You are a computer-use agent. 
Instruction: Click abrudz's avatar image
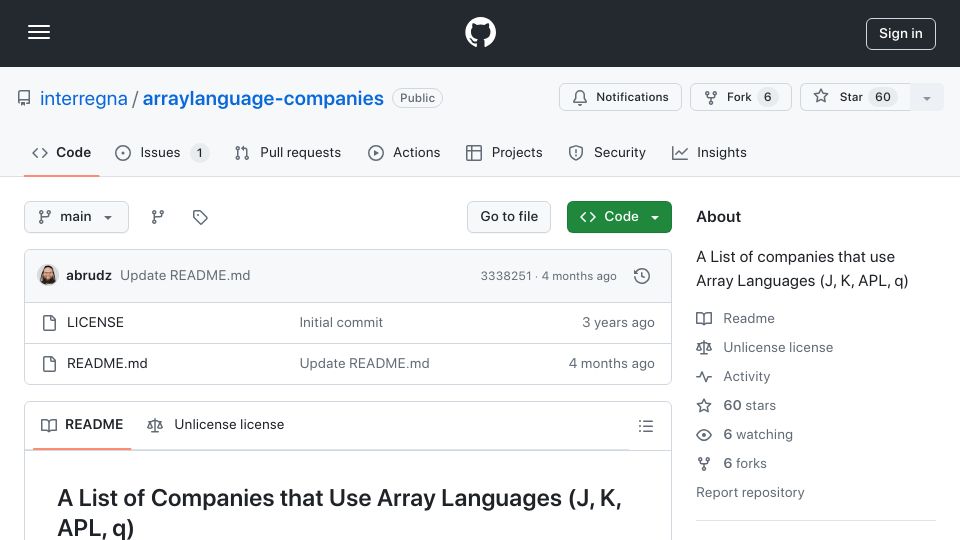coord(48,276)
